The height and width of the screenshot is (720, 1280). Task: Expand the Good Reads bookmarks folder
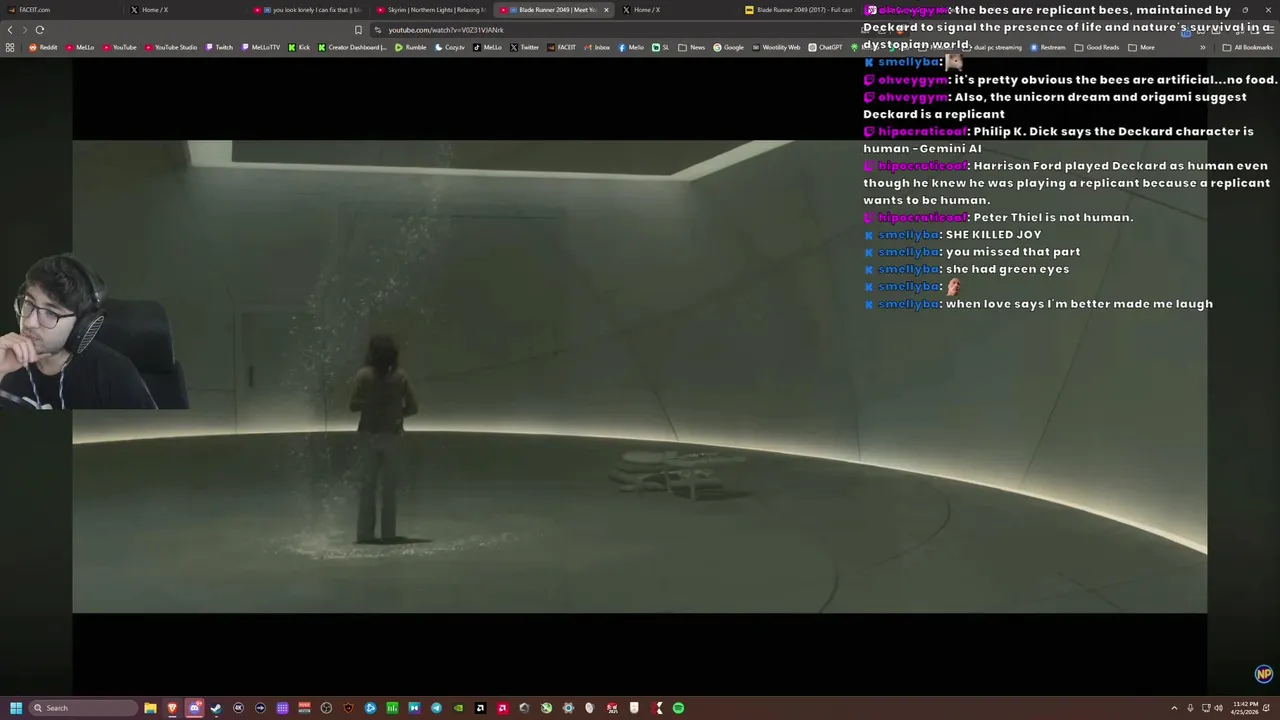tap(1097, 47)
